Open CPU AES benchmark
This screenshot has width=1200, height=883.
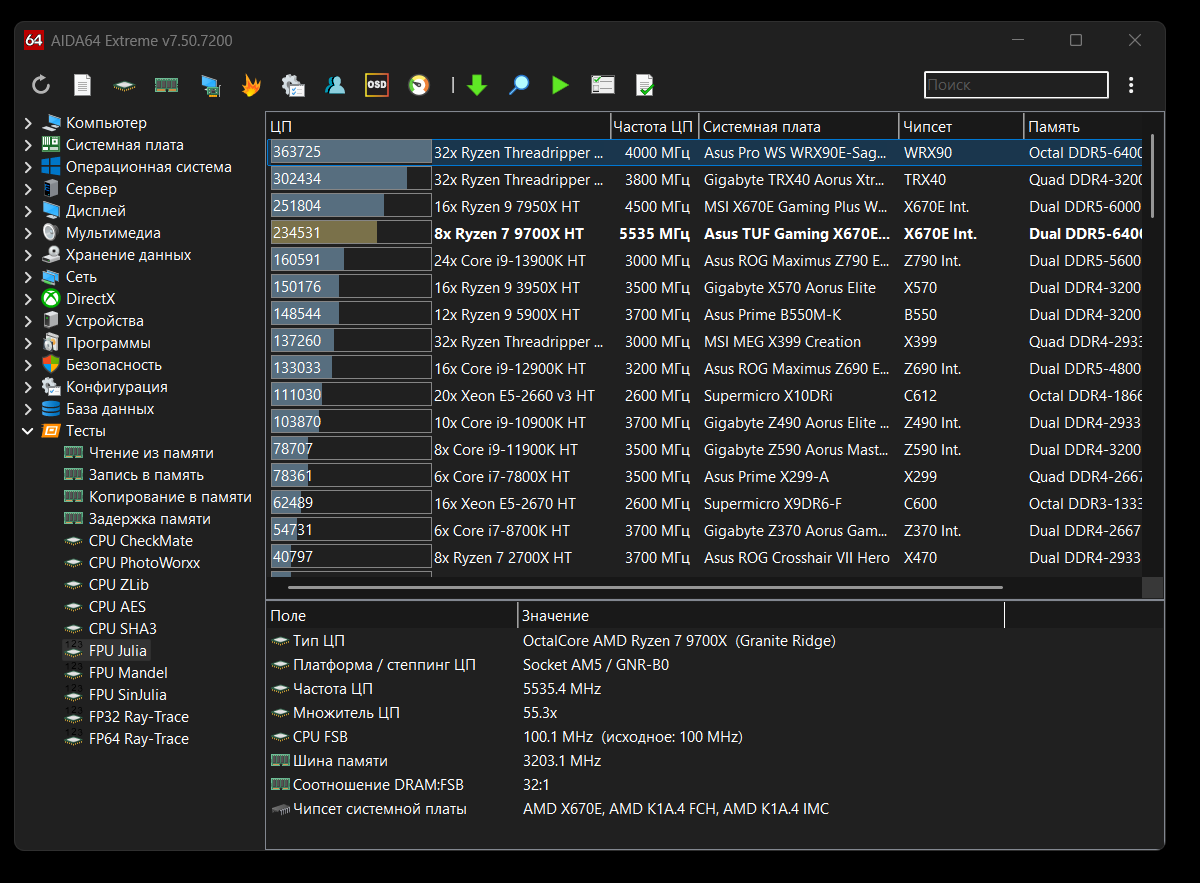pyautogui.click(x=117, y=607)
